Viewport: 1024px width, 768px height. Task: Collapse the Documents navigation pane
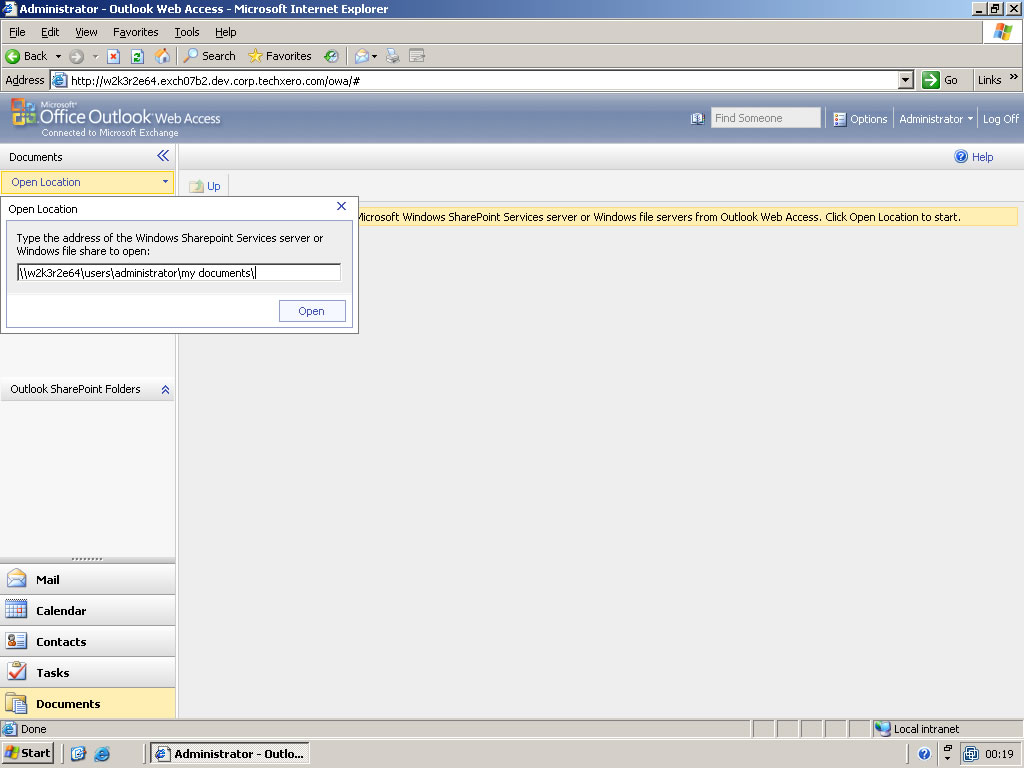(x=163, y=156)
